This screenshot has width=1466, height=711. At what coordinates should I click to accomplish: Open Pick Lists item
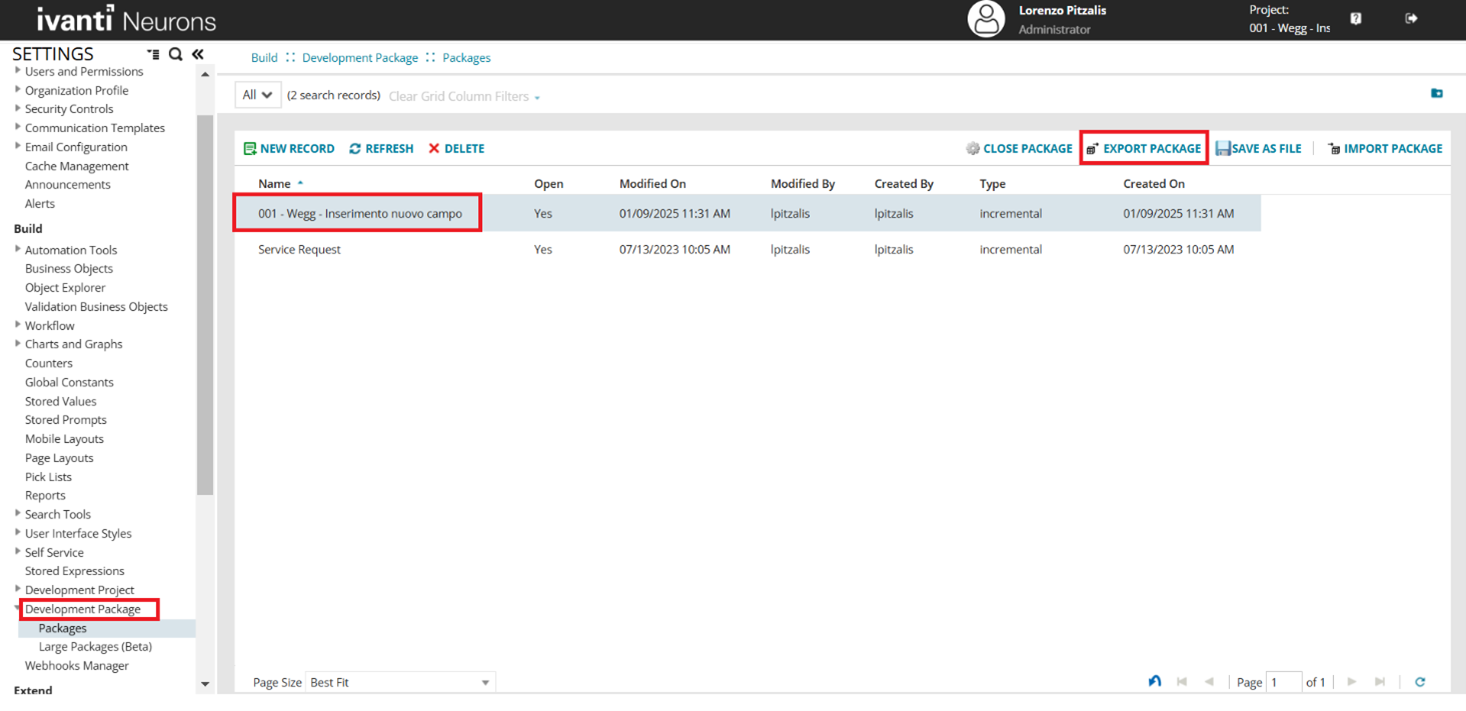click(x=48, y=477)
